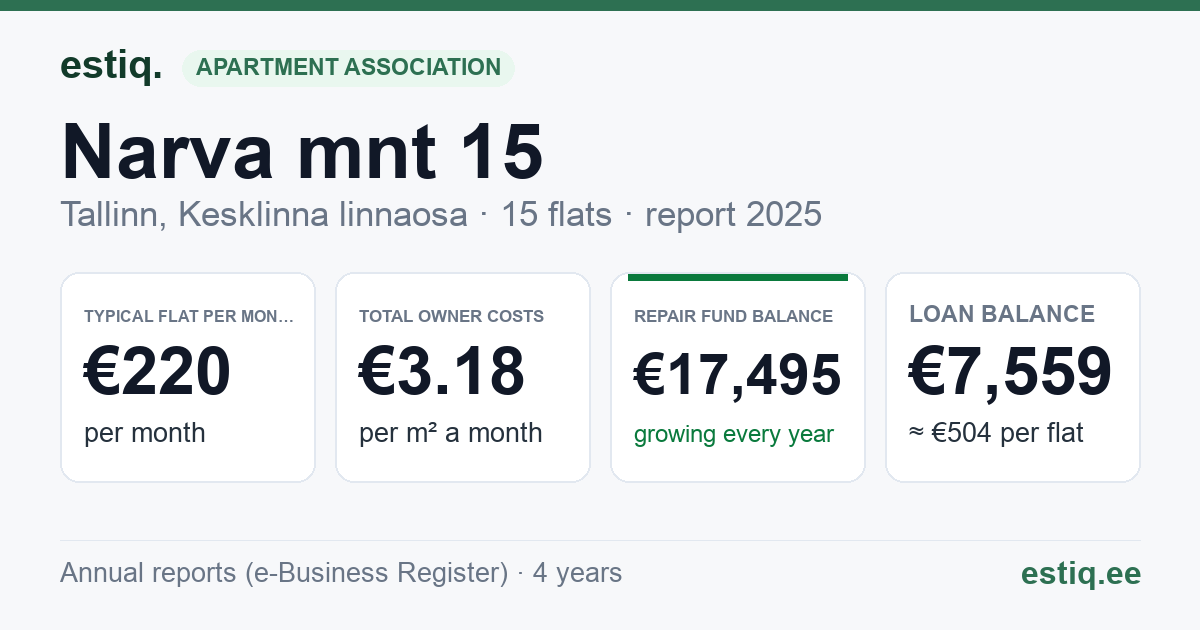Click 'Annual reports (e-Business Register) · 4 years'
1200x630 pixels.
(341, 573)
